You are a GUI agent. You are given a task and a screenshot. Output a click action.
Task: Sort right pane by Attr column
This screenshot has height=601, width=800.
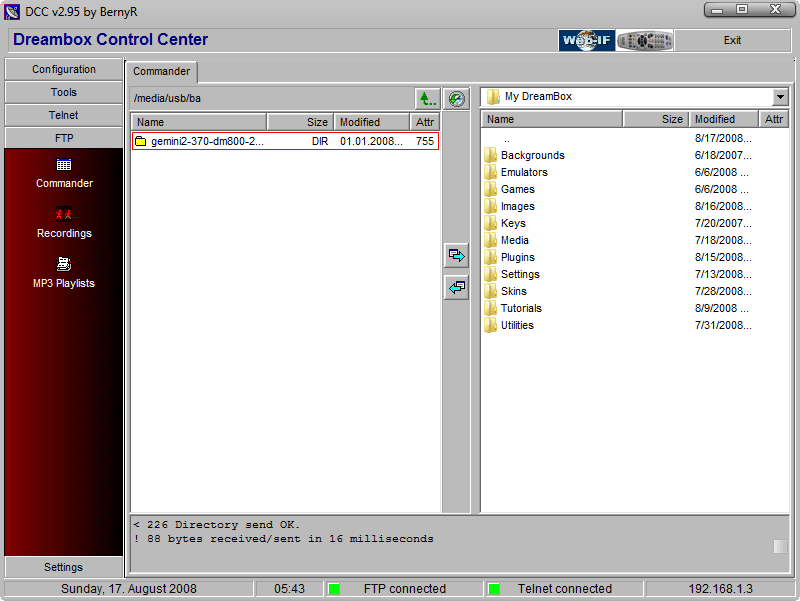pos(773,119)
